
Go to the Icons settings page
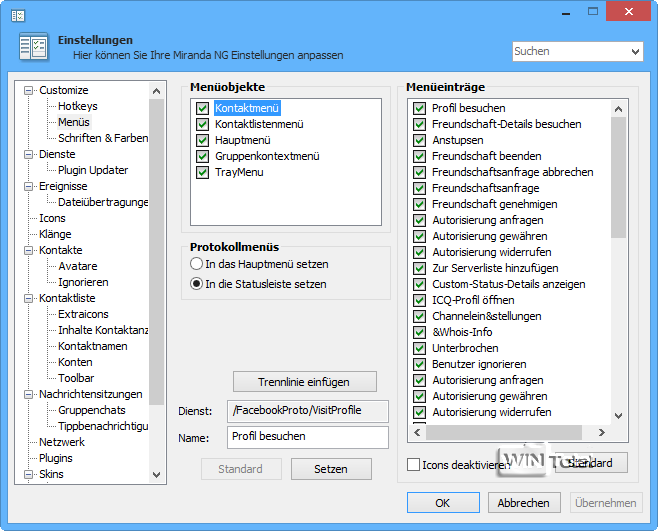(52, 218)
